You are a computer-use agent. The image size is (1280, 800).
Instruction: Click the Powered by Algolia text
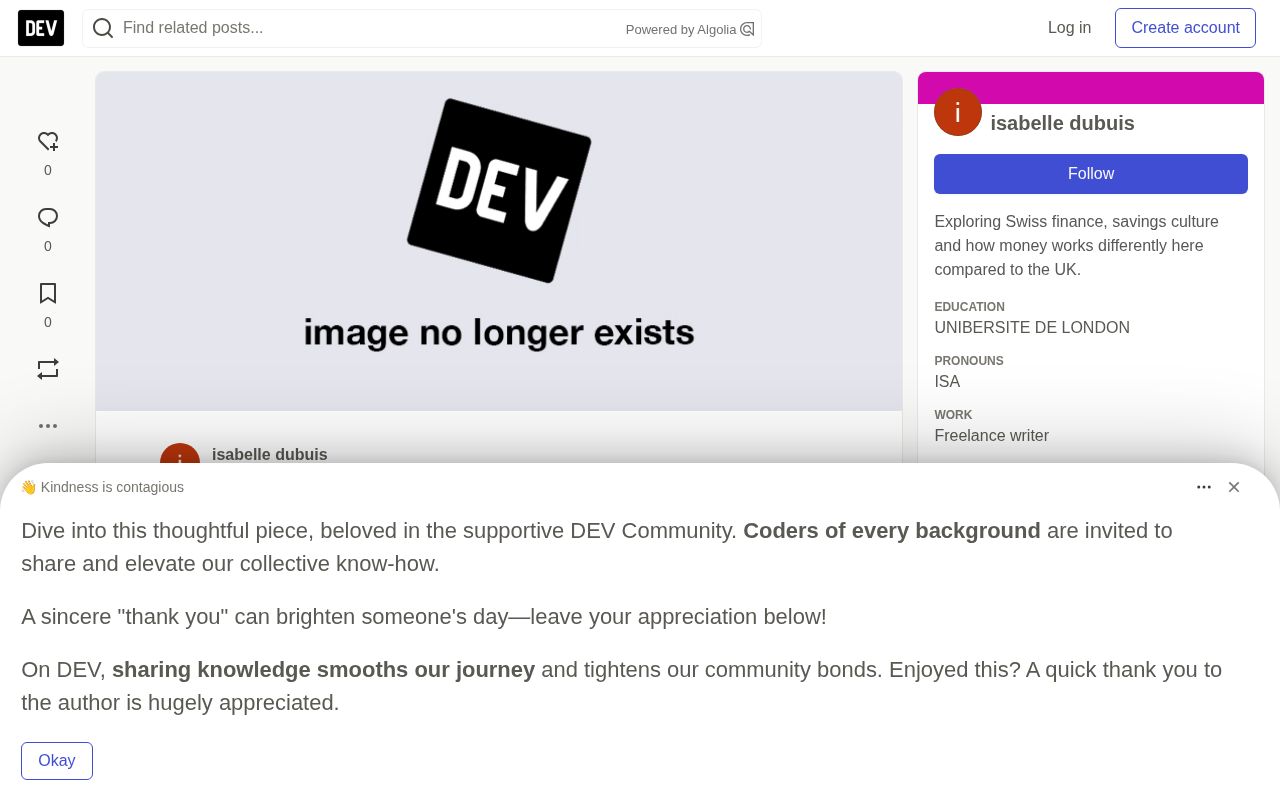tap(681, 30)
